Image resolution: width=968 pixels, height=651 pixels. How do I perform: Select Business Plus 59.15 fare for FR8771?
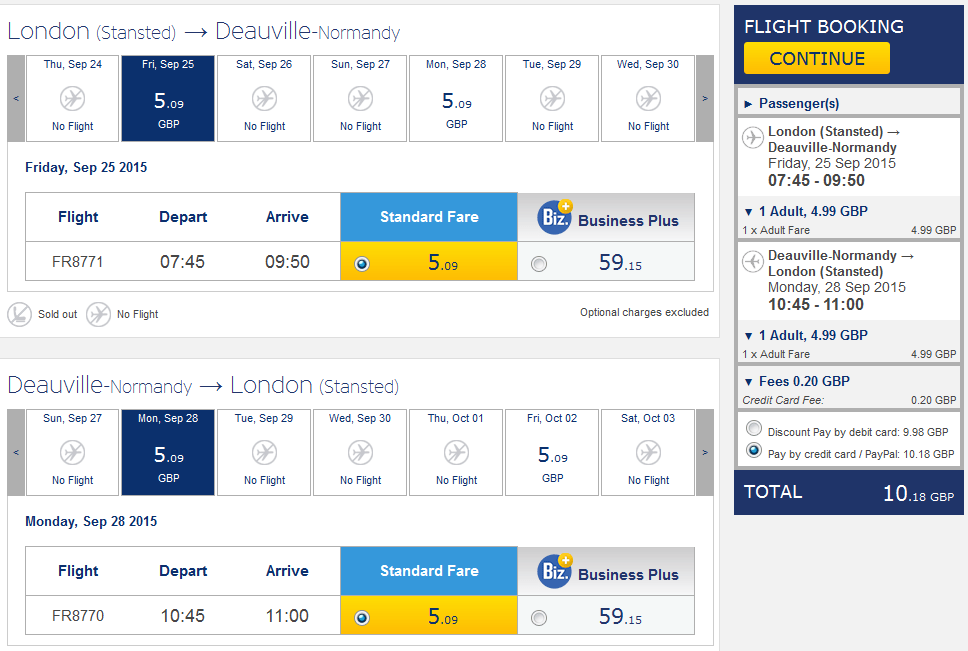pos(539,264)
